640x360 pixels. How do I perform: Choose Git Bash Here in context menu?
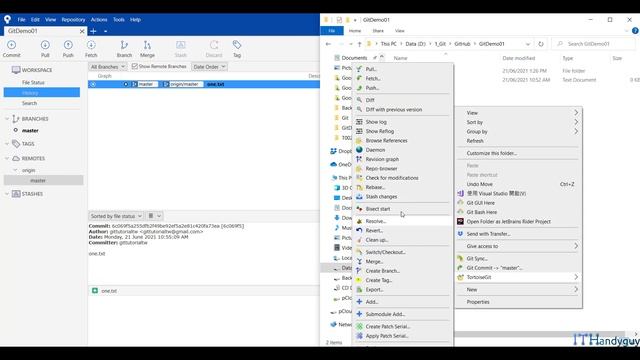click(x=518, y=212)
